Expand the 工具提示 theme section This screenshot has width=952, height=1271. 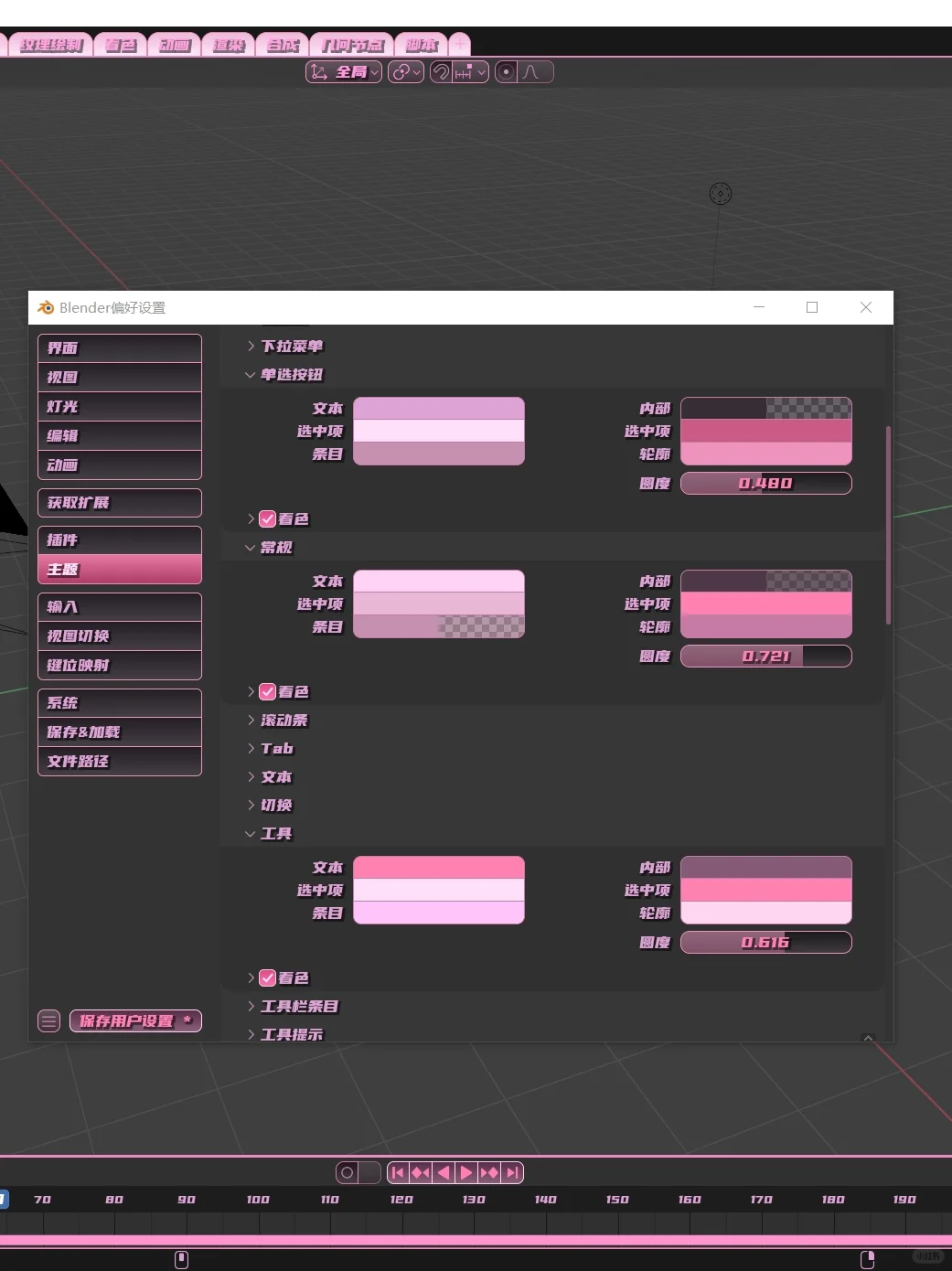284,1035
